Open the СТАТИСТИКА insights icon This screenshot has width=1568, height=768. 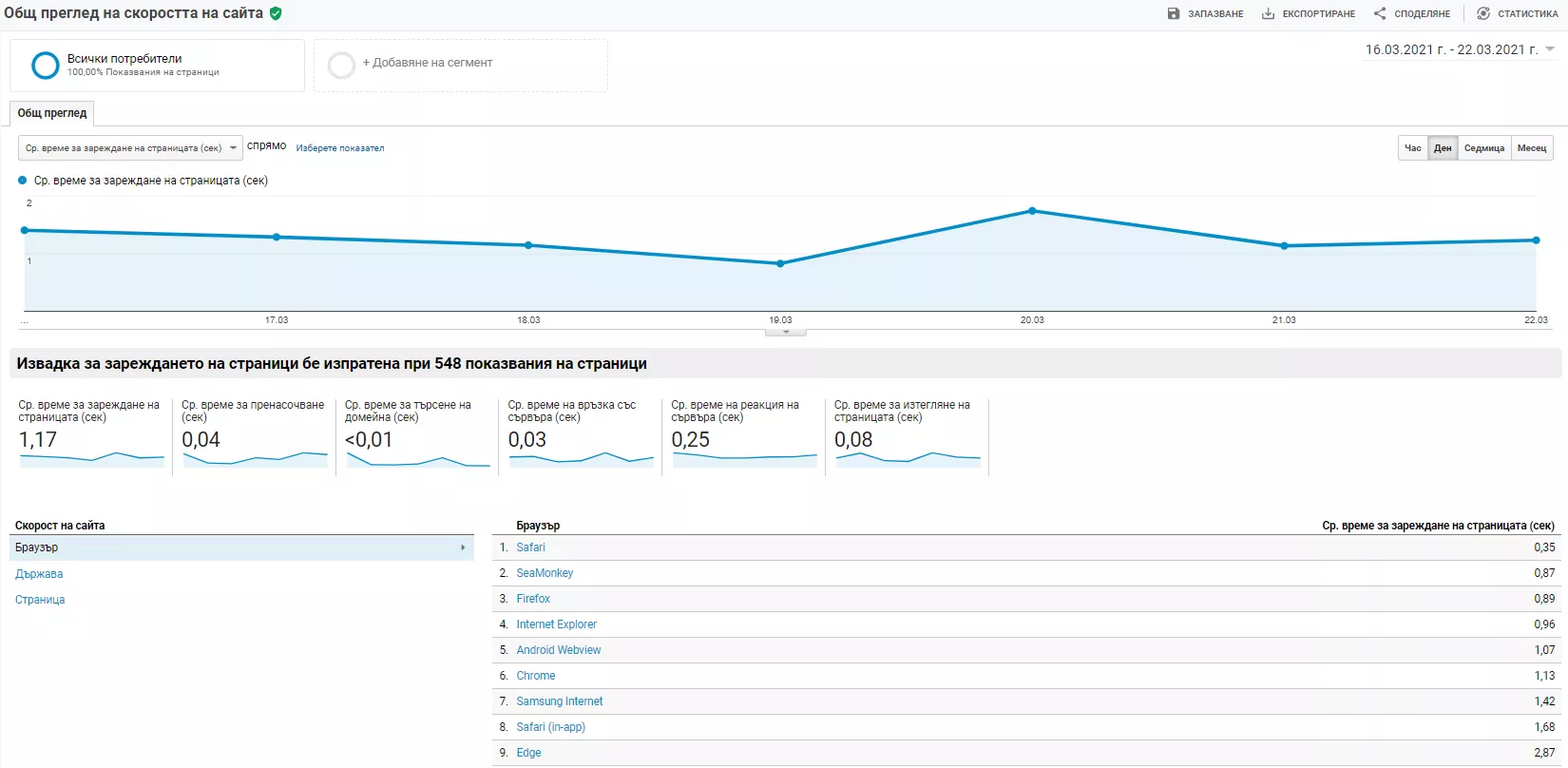click(1483, 13)
